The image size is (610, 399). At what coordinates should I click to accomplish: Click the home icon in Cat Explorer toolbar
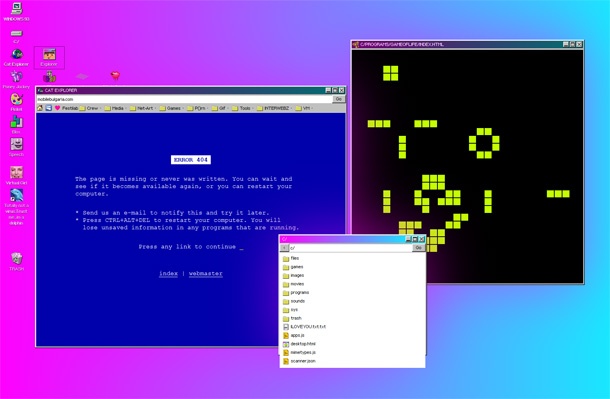(x=40, y=108)
